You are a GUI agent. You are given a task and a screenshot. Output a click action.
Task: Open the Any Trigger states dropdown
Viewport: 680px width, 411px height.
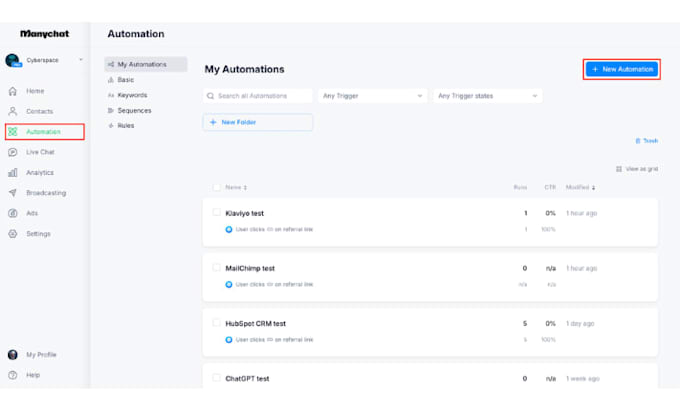click(x=487, y=96)
